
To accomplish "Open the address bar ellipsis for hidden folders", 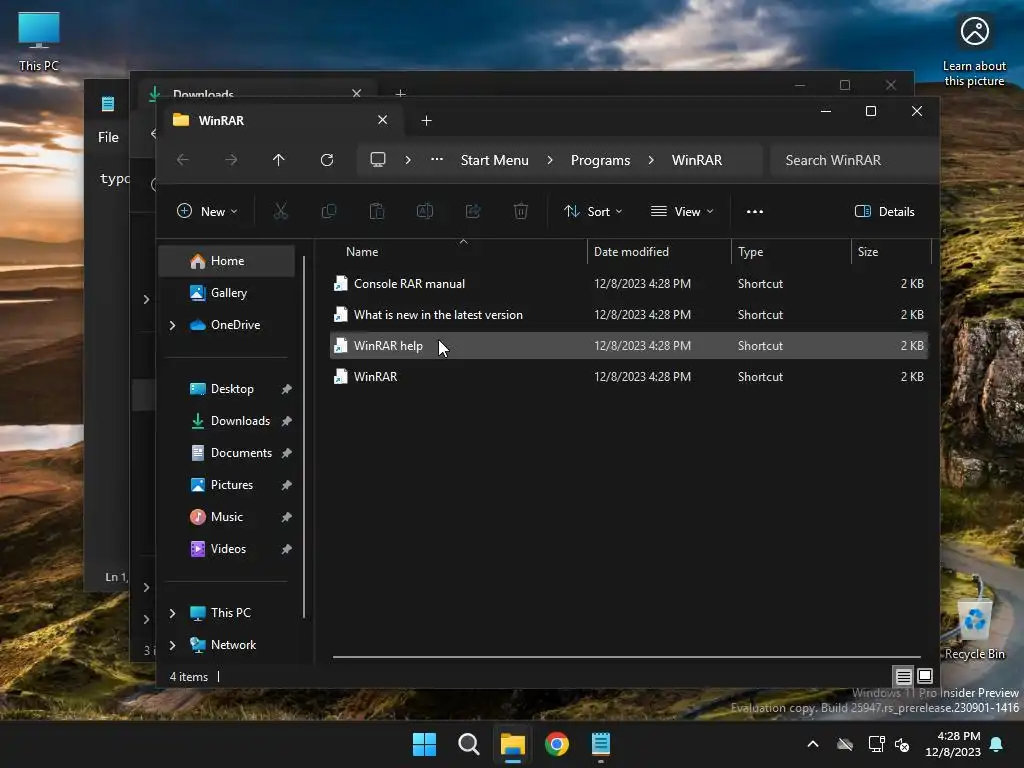I will [x=437, y=160].
